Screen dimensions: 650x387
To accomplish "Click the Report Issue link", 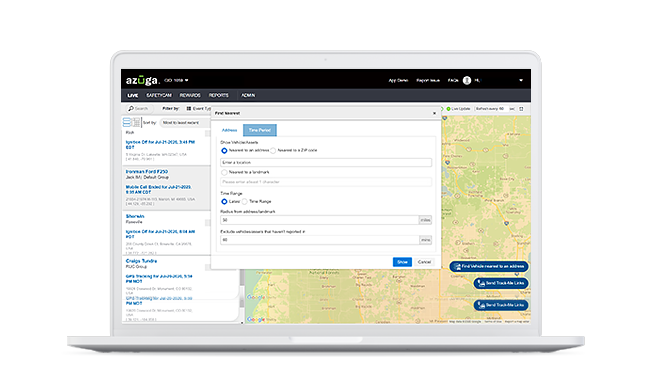I will click(428, 80).
